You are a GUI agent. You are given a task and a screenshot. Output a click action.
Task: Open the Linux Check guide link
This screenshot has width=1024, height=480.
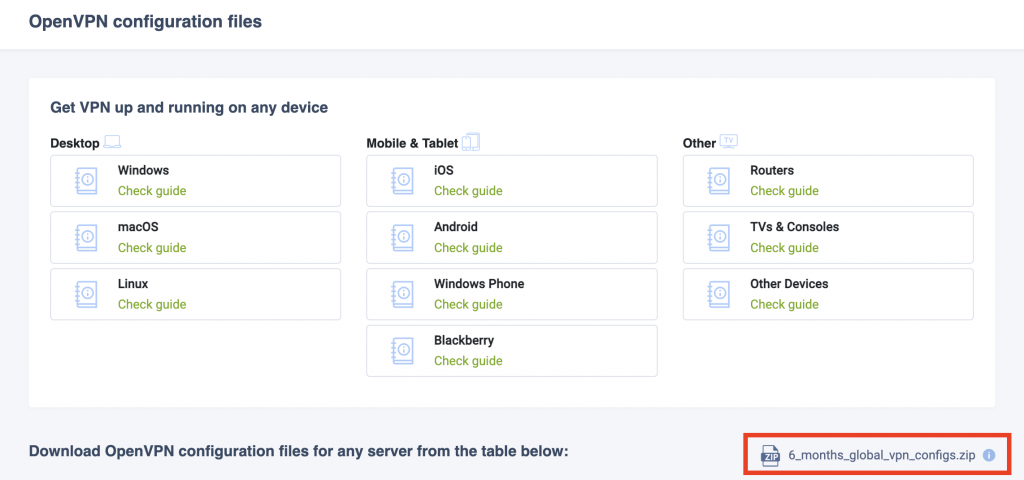point(152,305)
